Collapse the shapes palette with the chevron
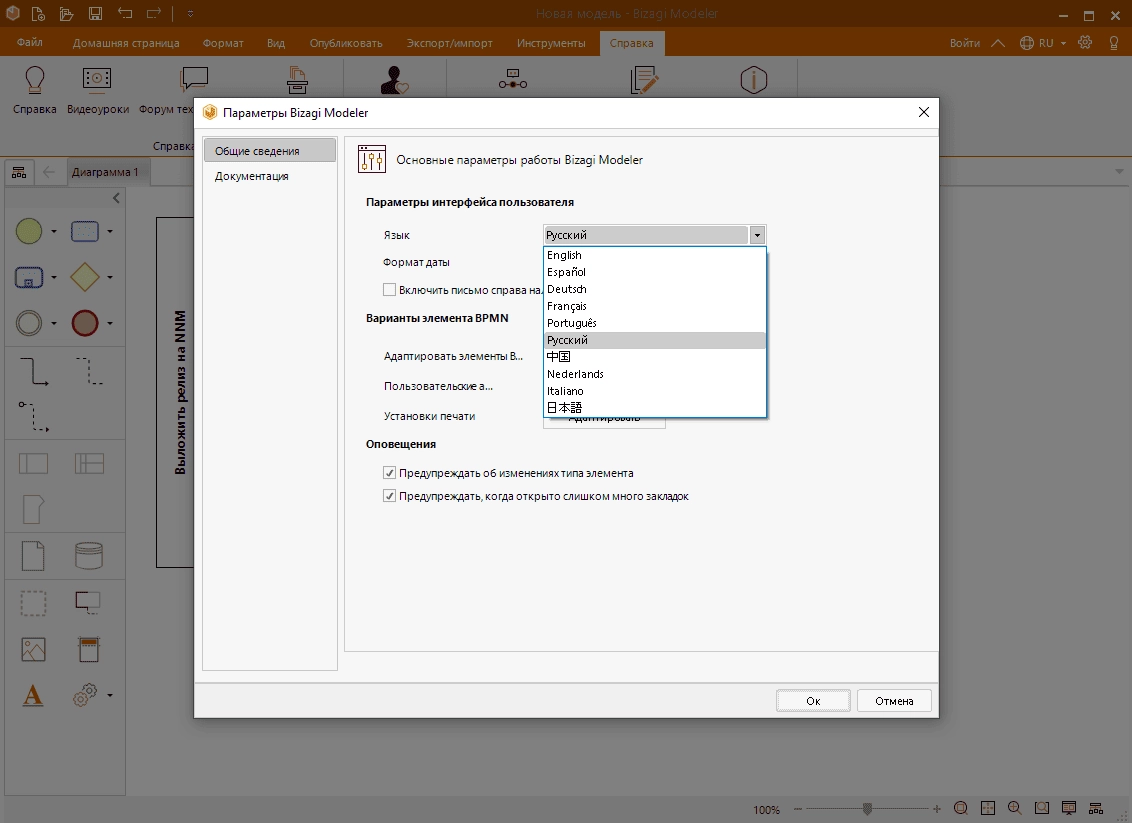This screenshot has width=1132, height=823. [116, 198]
